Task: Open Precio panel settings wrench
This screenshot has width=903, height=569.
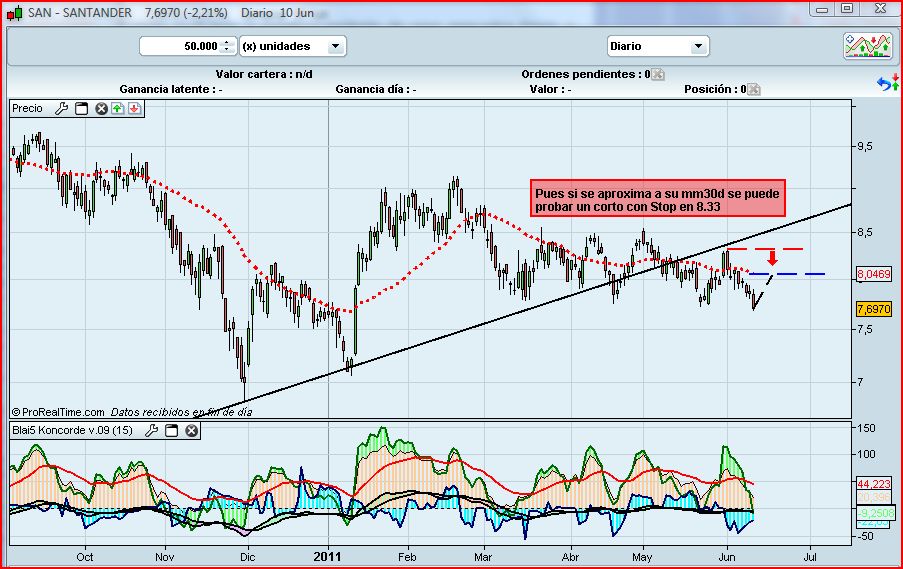Action: (62, 108)
